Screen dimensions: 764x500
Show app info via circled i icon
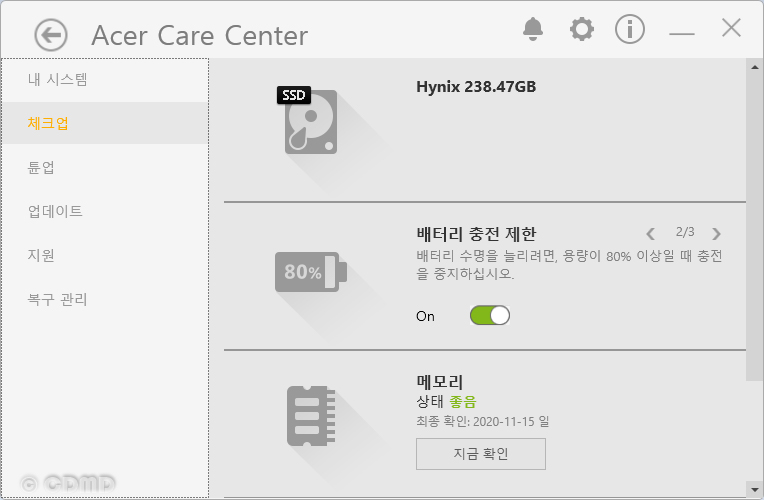(630, 29)
